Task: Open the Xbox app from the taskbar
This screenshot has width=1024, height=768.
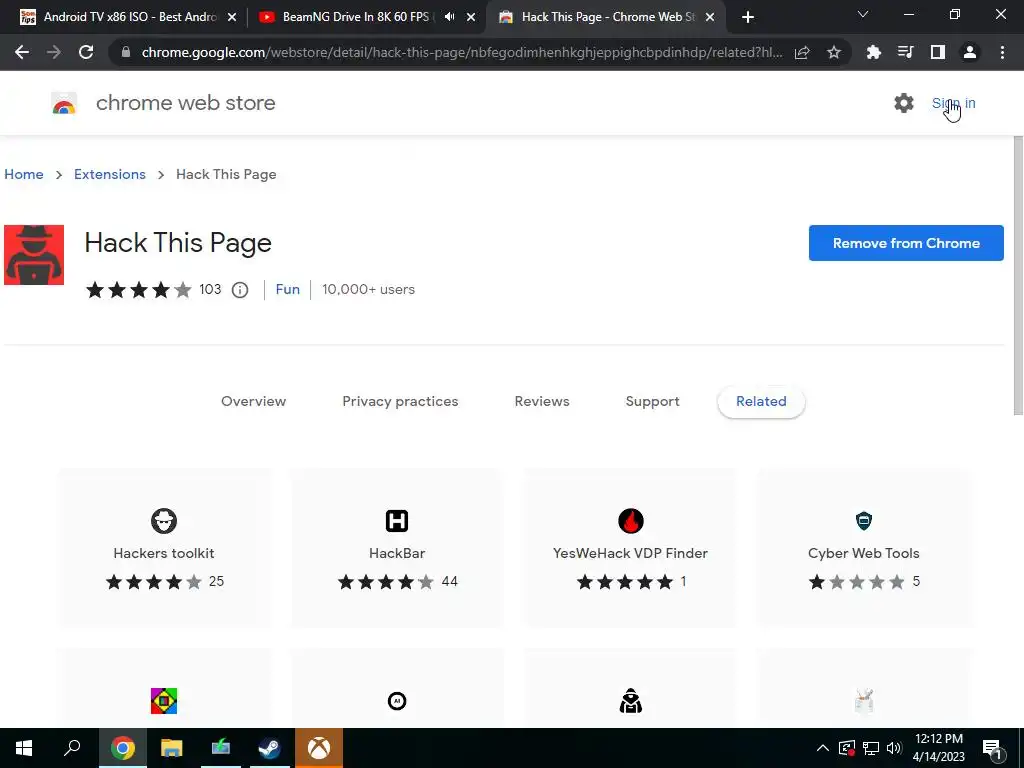Action: coord(319,748)
